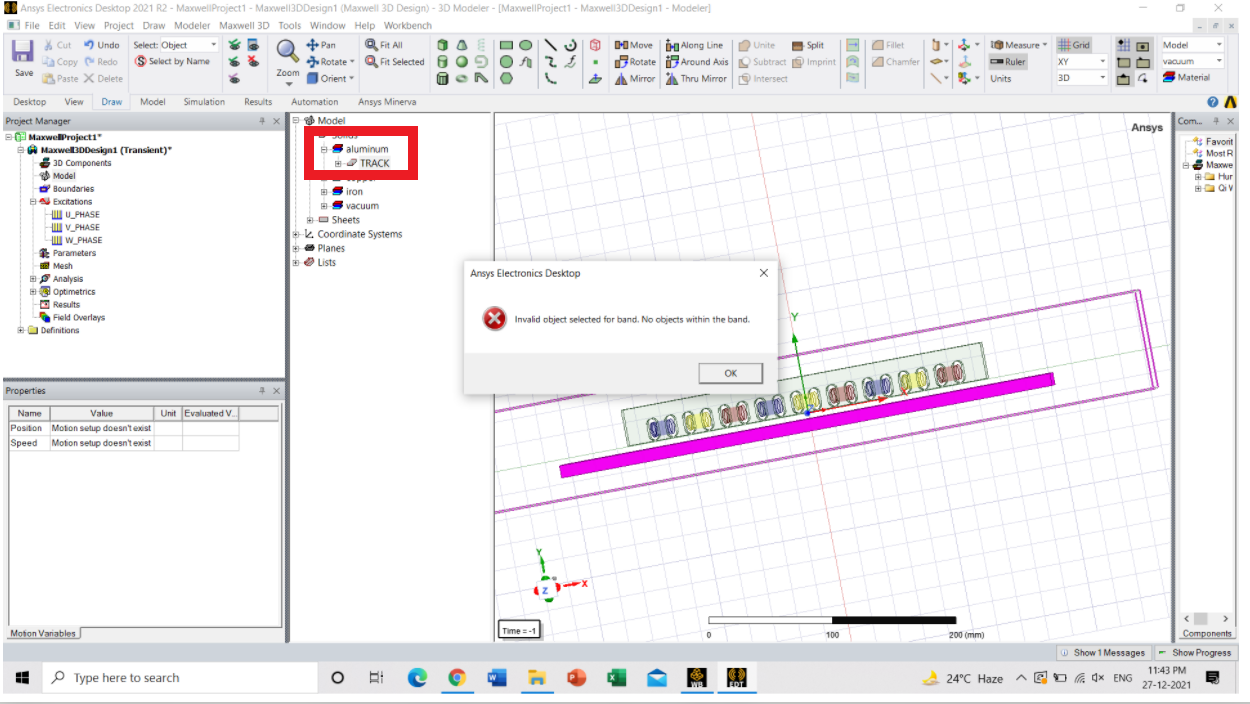Switch to the Results ribbon tab
Viewport: 1250px width, 704px height.
(x=258, y=102)
